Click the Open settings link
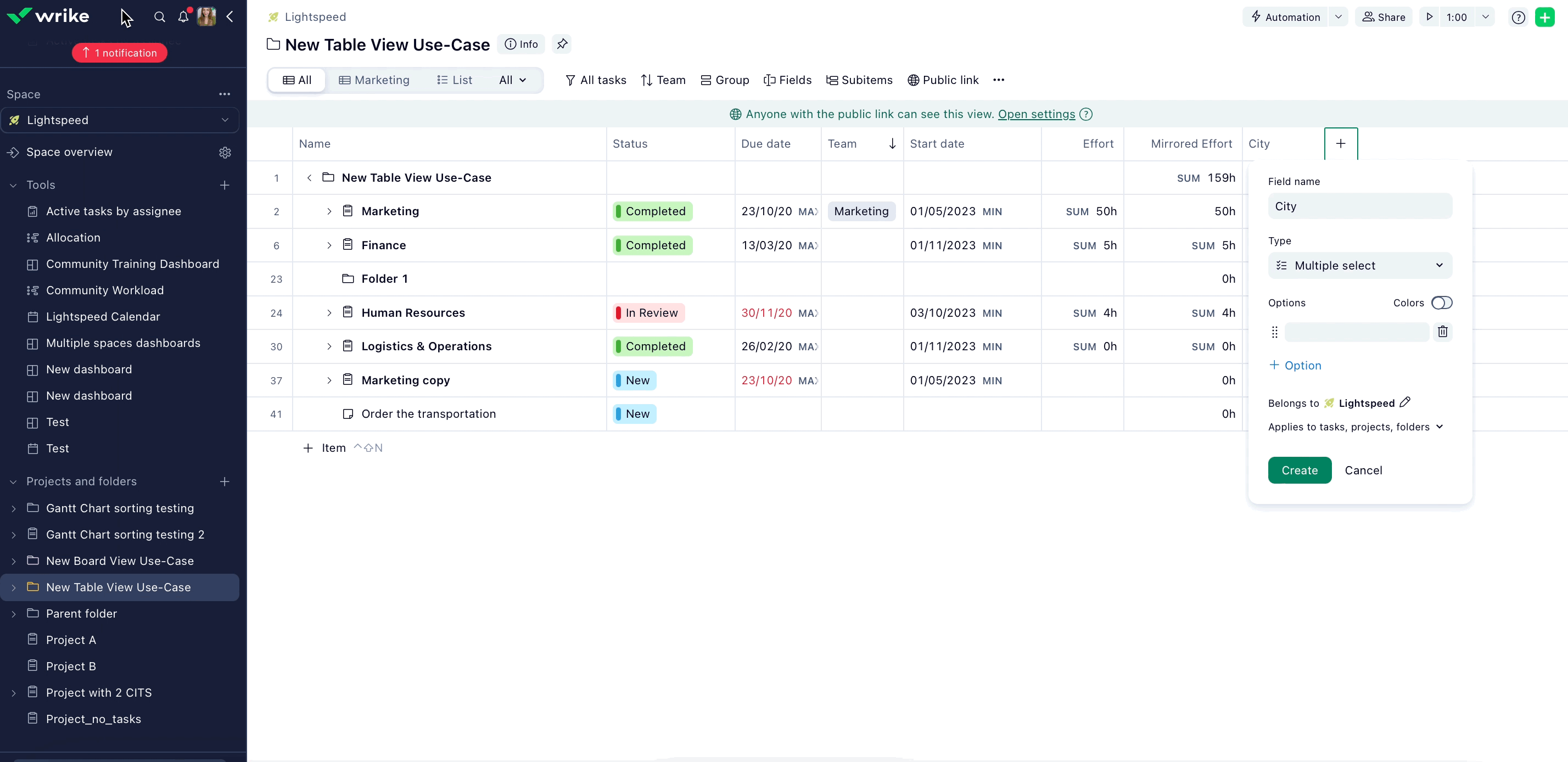 pyautogui.click(x=1036, y=114)
